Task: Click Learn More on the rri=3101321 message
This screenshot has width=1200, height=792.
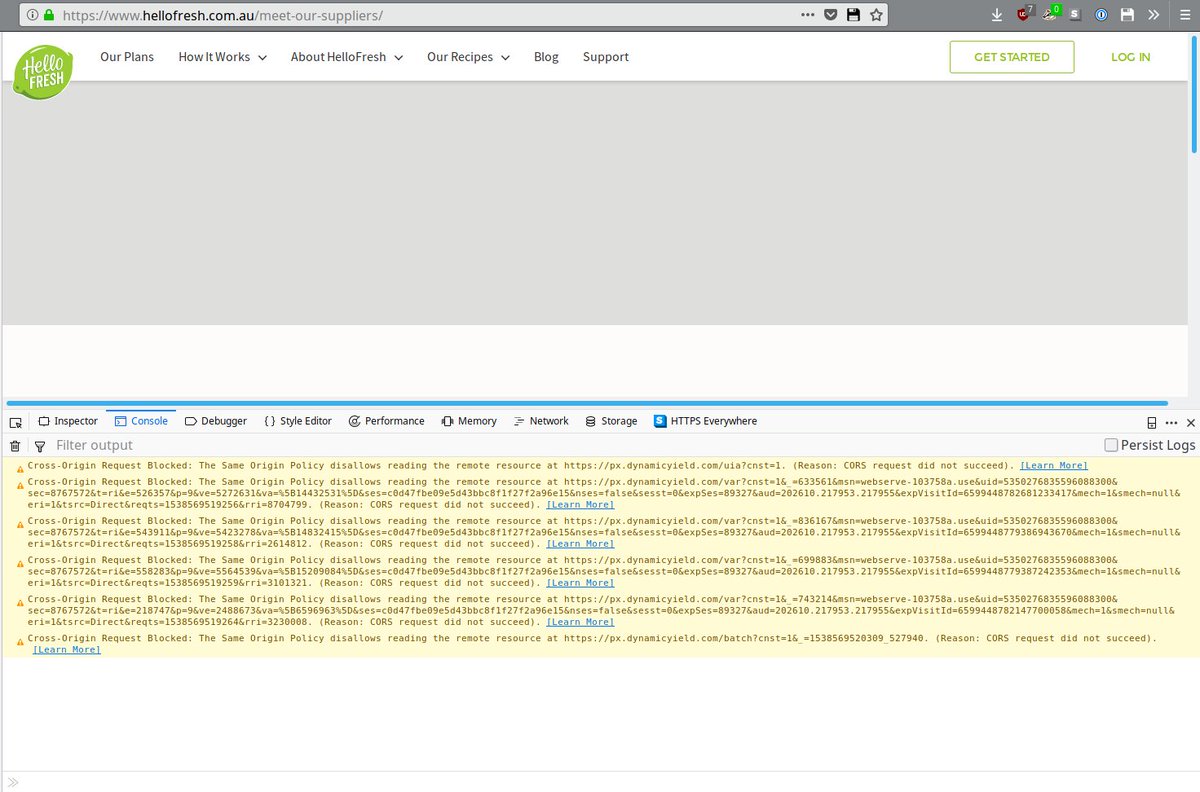Action: pos(580,583)
